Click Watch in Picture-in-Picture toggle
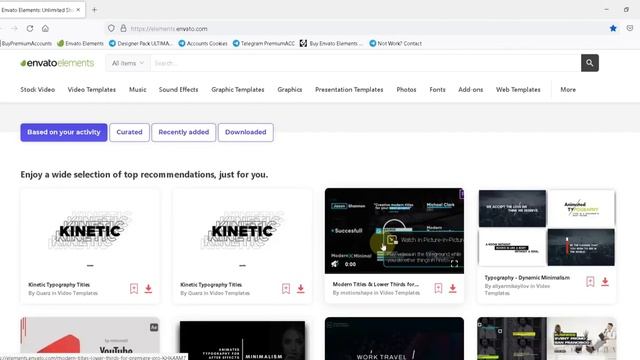 (424, 240)
